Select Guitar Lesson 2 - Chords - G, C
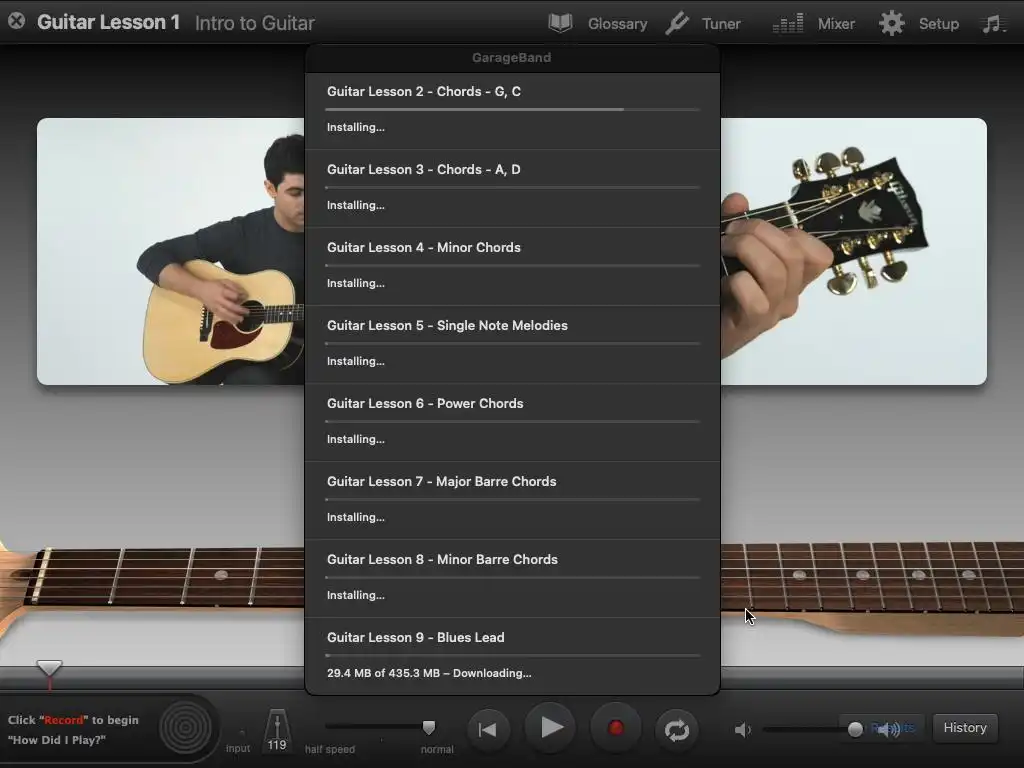The image size is (1024, 768). pyautogui.click(x=513, y=111)
